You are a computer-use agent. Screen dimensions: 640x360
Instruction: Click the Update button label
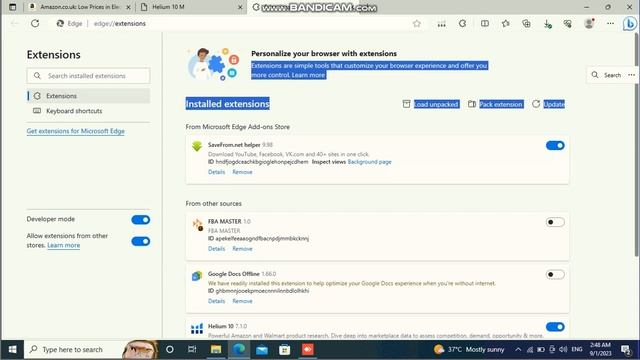click(554, 104)
